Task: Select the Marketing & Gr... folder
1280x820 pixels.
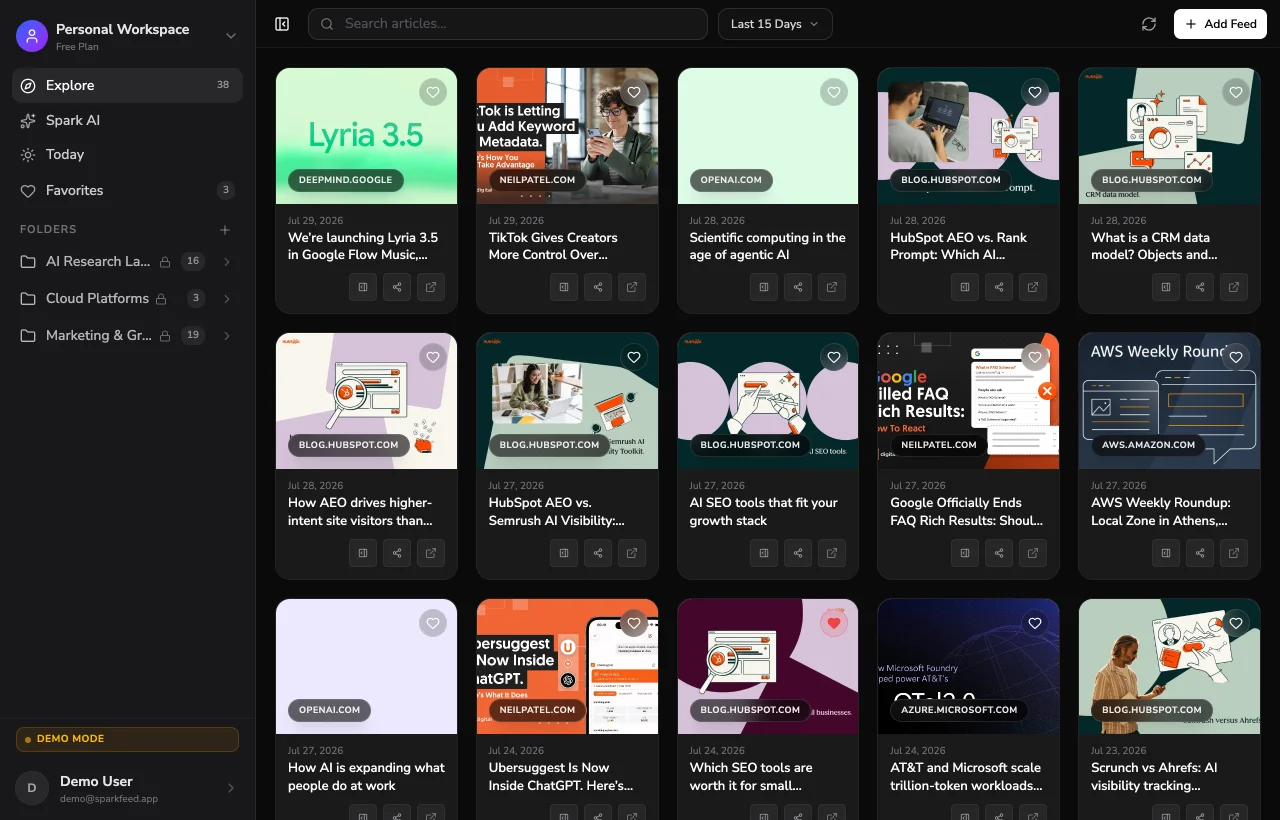Action: point(99,335)
